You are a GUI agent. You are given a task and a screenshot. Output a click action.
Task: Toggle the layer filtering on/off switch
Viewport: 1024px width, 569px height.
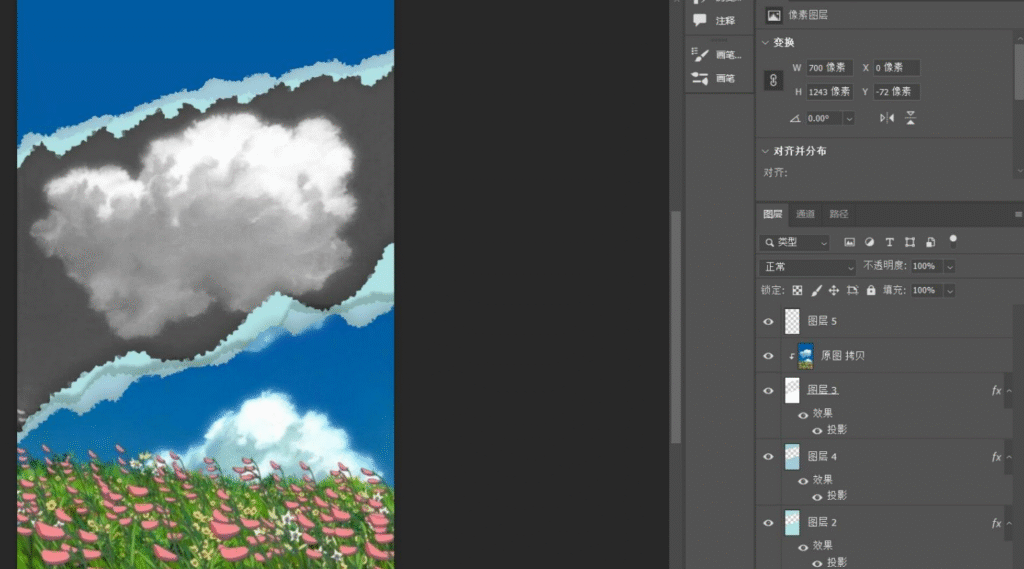pos(953,240)
